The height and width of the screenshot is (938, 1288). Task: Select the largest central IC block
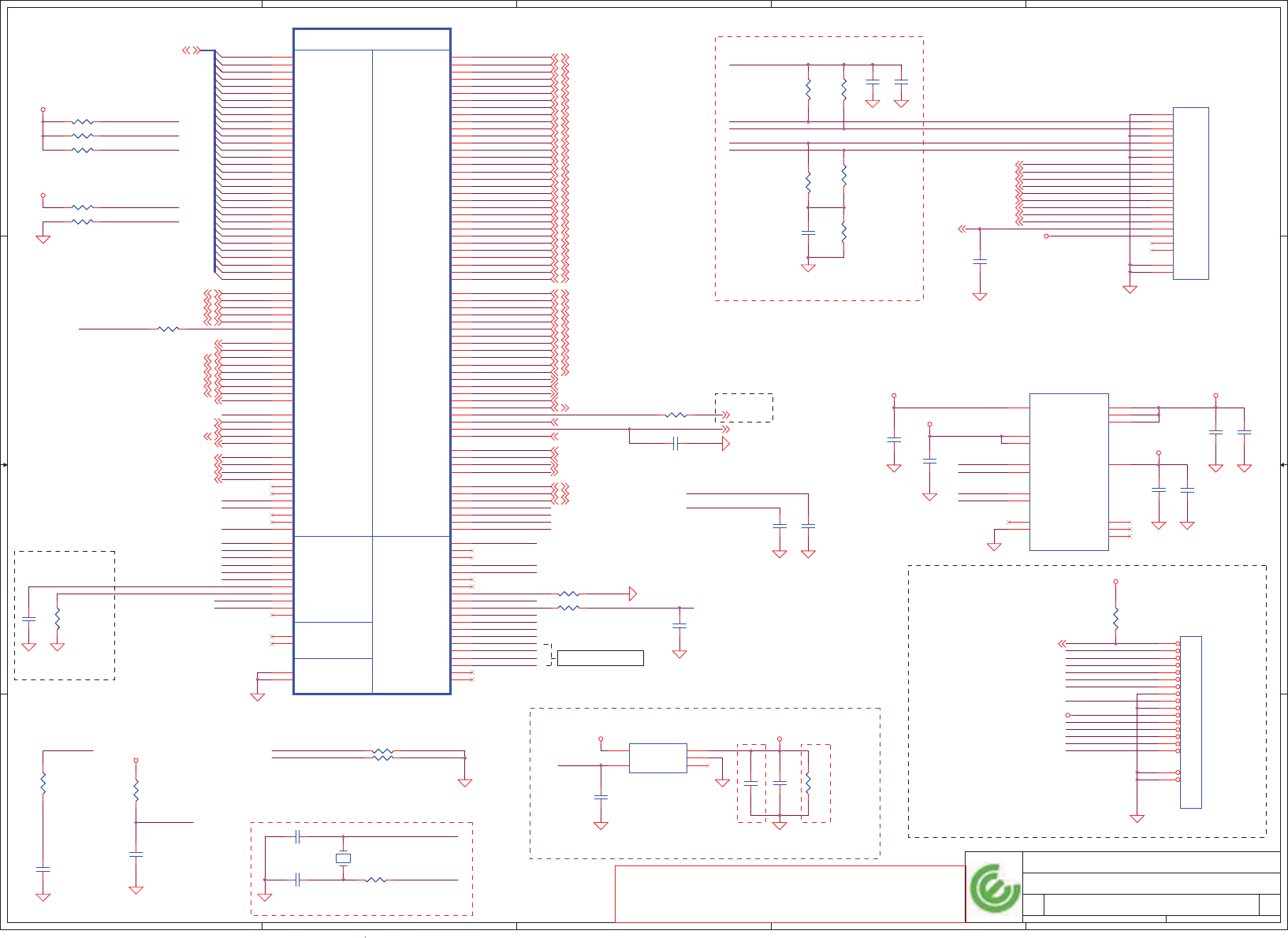click(372, 362)
